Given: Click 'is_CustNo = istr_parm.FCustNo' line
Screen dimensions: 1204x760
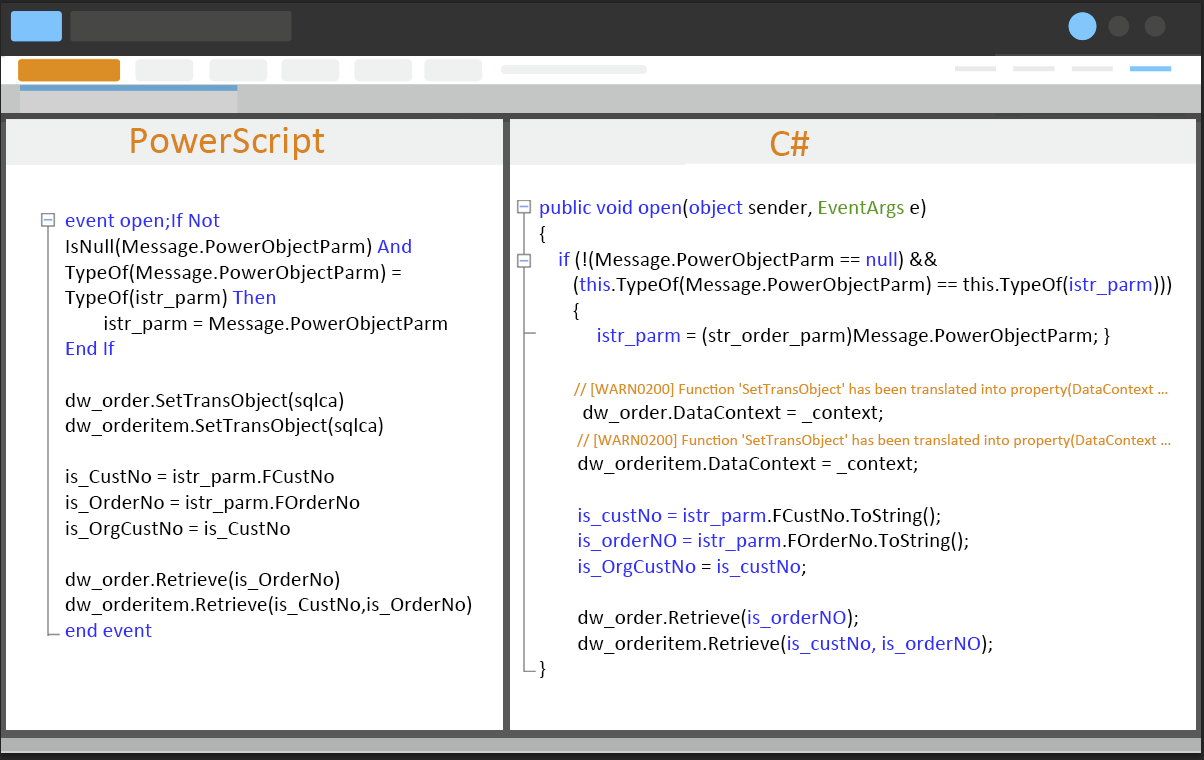Looking at the screenshot, I should click(x=200, y=477).
